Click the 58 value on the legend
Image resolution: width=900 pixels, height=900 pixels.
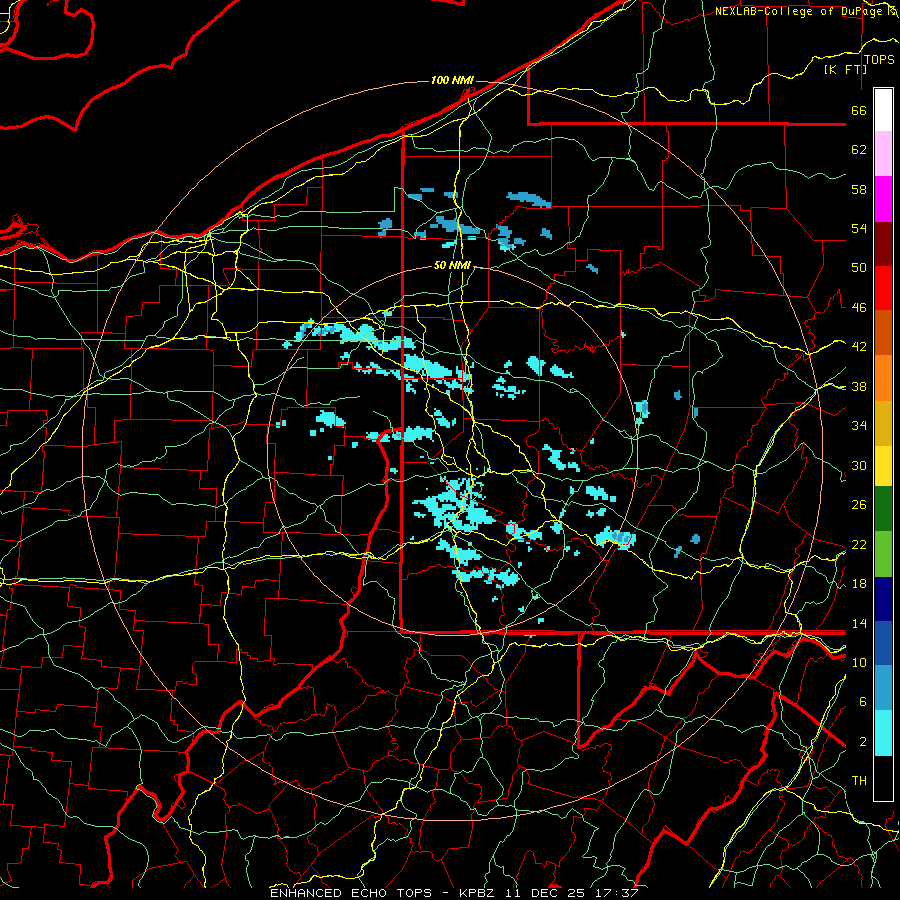[x=859, y=189]
